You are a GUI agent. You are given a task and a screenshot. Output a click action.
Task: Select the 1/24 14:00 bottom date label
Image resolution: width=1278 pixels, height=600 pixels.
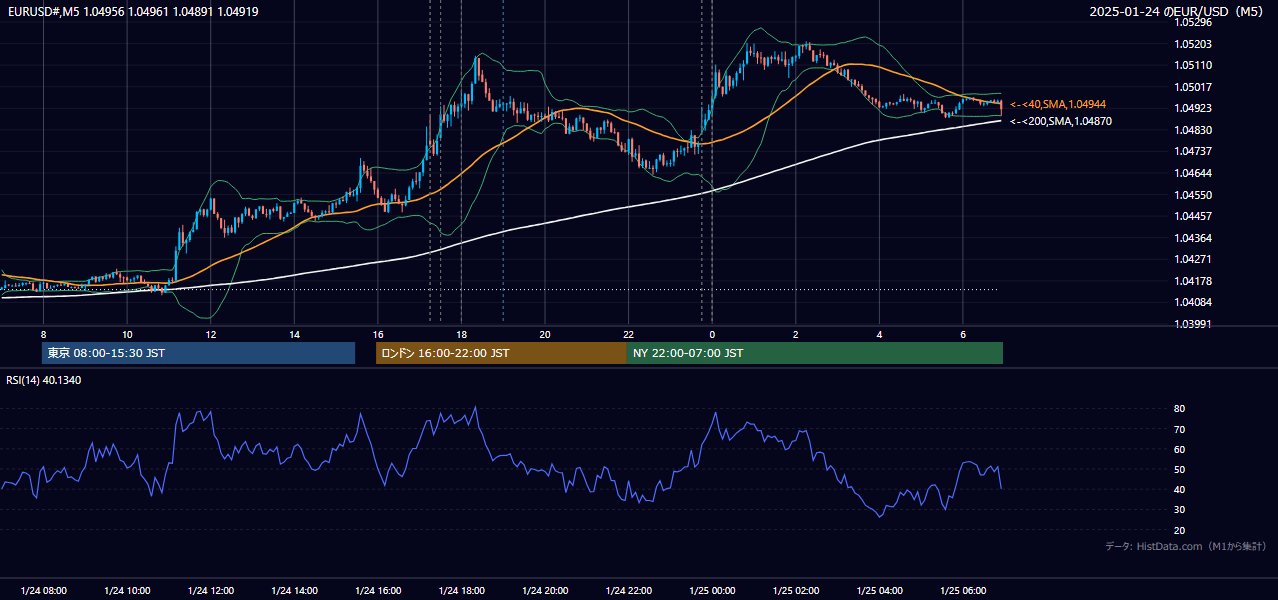(294, 591)
